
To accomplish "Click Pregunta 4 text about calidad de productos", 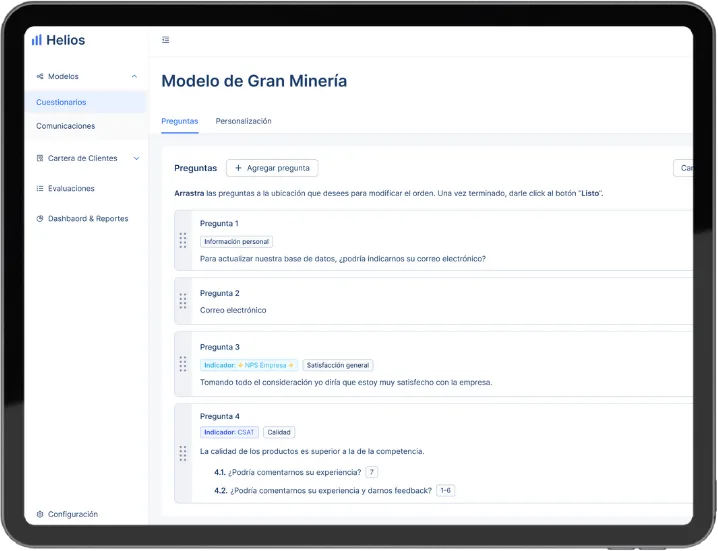I will [312, 451].
